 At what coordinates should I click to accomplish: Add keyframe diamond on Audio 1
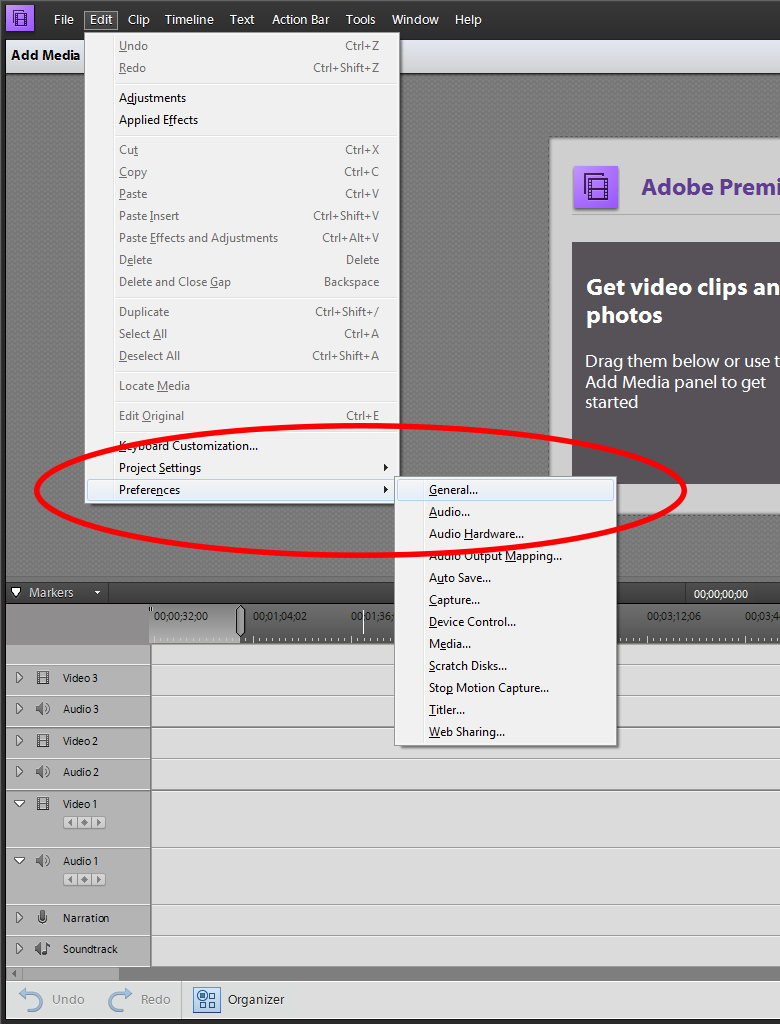(x=84, y=880)
